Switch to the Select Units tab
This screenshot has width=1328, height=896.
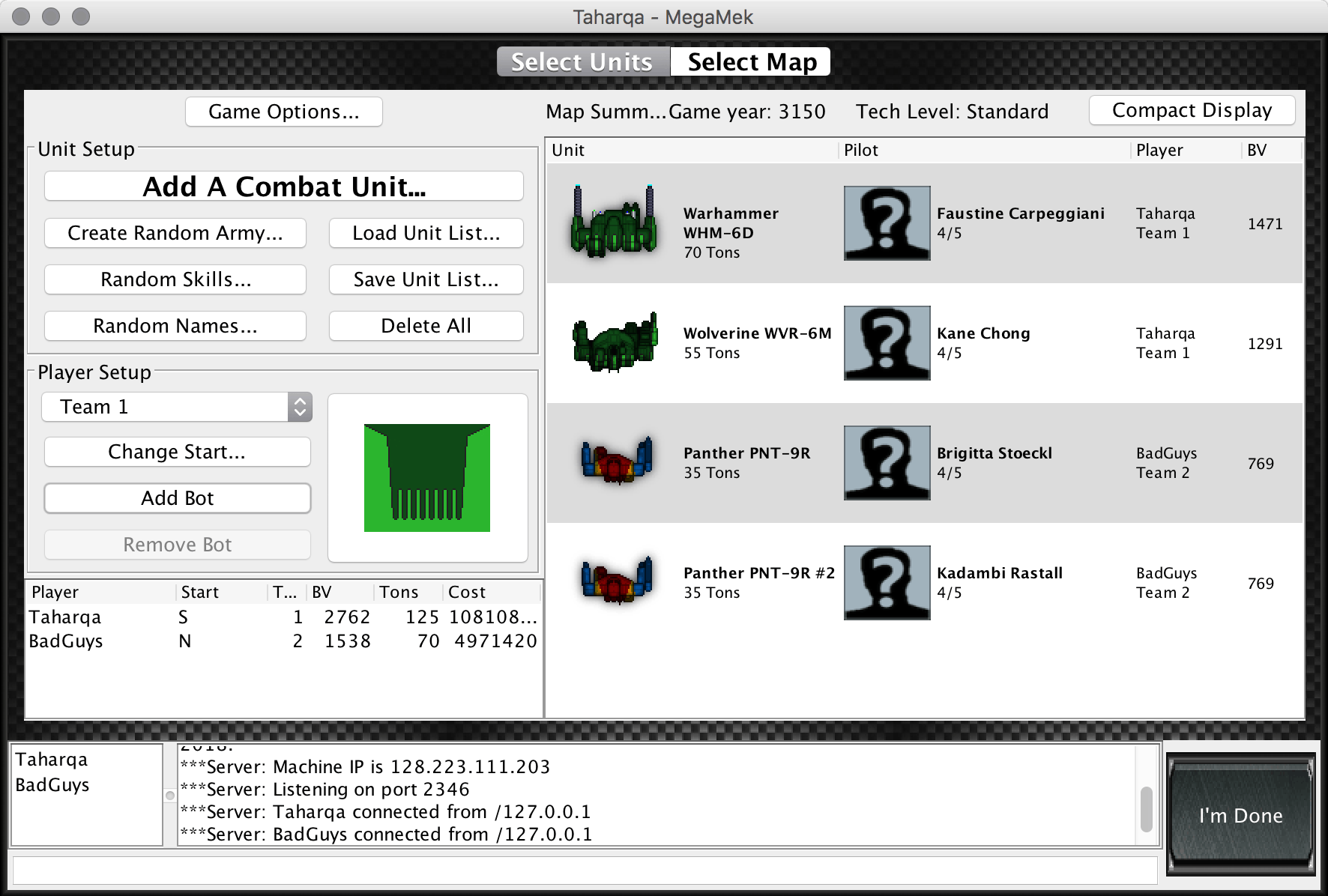point(582,61)
